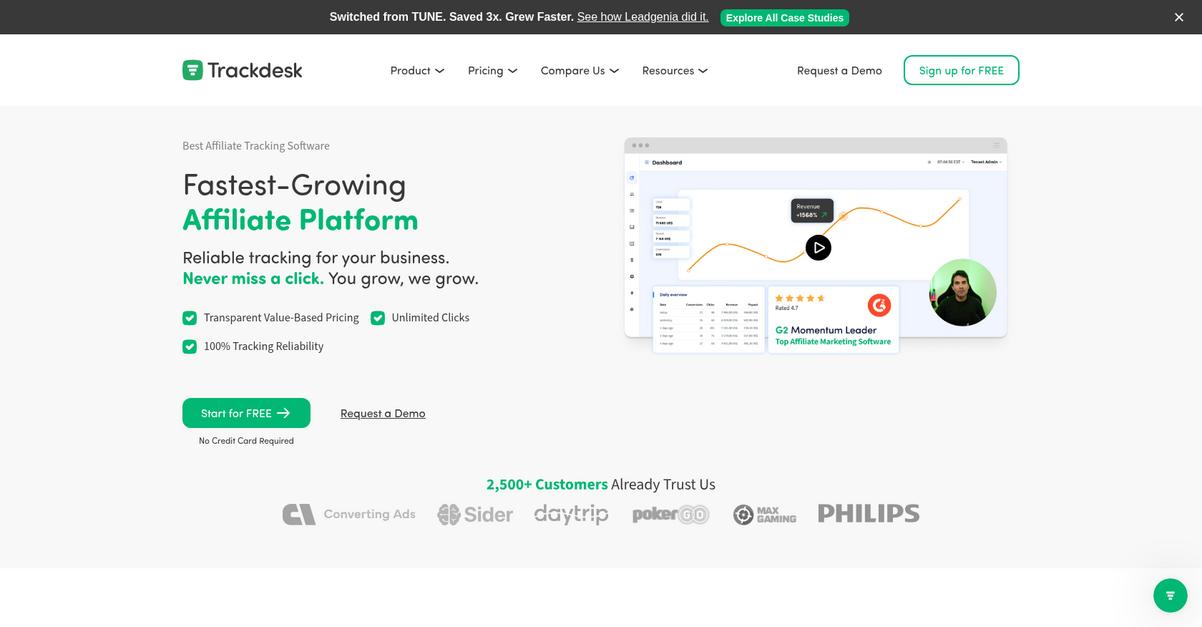Click the 2,500+ Customers text
The image size is (1202, 627).
pos(547,484)
